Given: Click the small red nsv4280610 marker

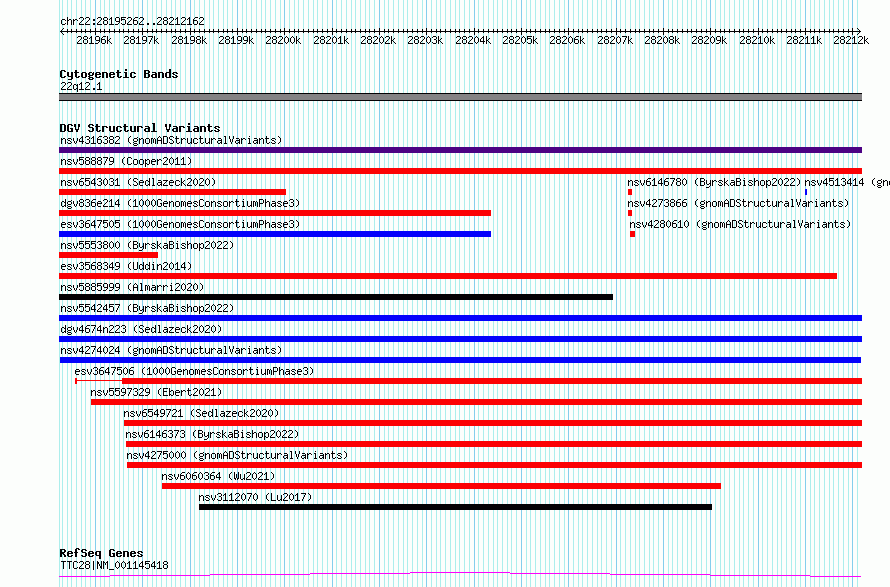Looking at the screenshot, I should pyautogui.click(x=632, y=234).
